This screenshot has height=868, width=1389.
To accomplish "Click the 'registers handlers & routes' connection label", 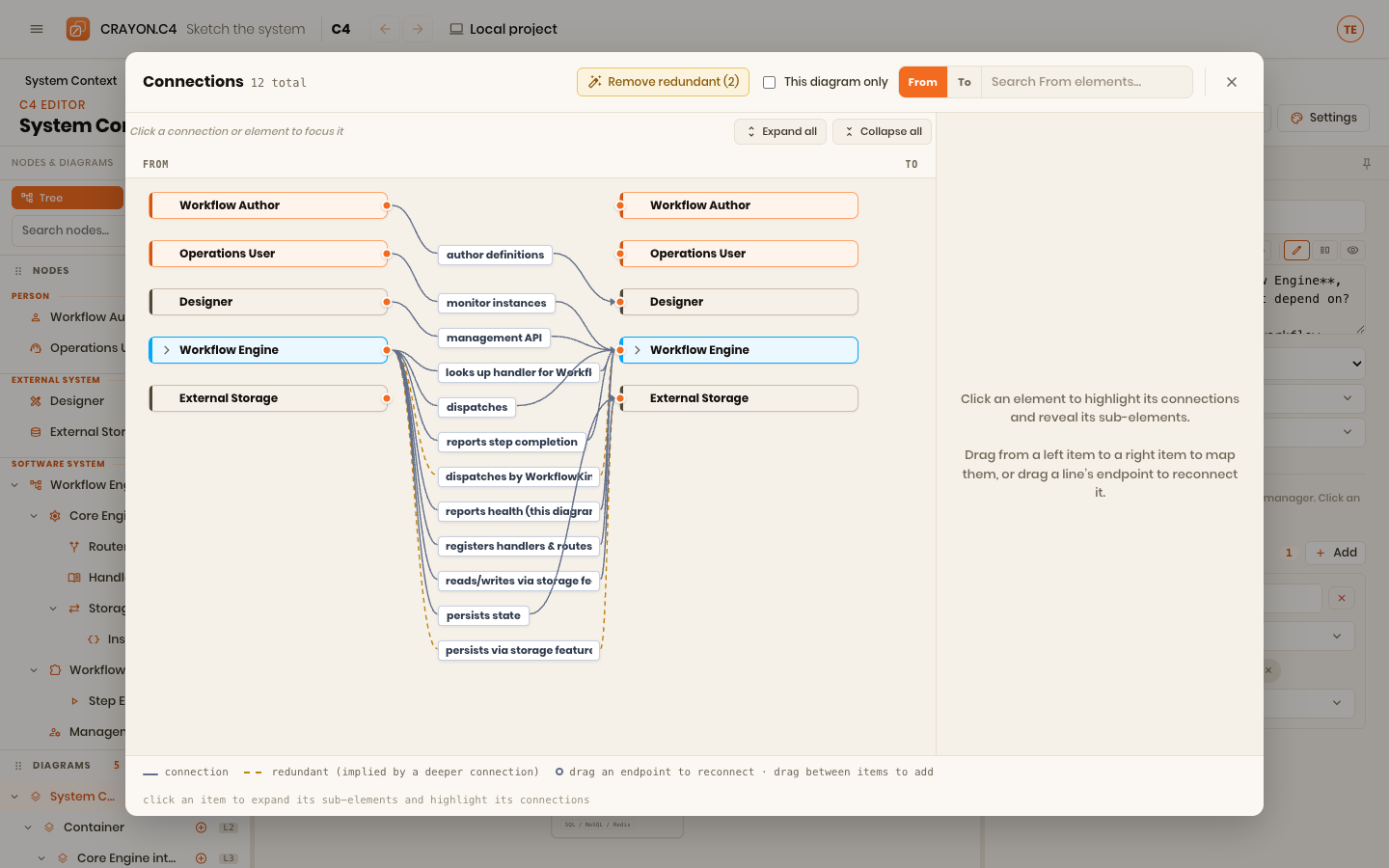I will (x=519, y=546).
